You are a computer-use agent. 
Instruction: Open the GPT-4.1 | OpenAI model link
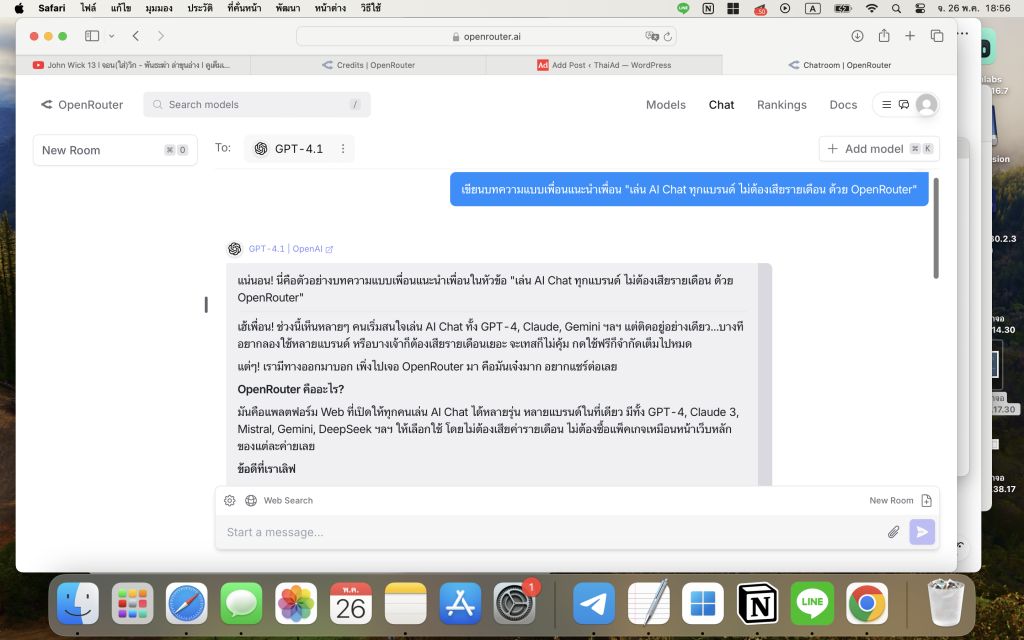[291, 249]
